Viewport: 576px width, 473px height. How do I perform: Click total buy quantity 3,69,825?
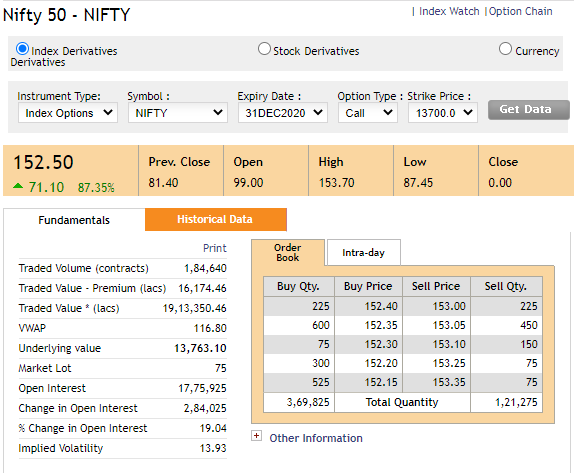tap(308, 402)
